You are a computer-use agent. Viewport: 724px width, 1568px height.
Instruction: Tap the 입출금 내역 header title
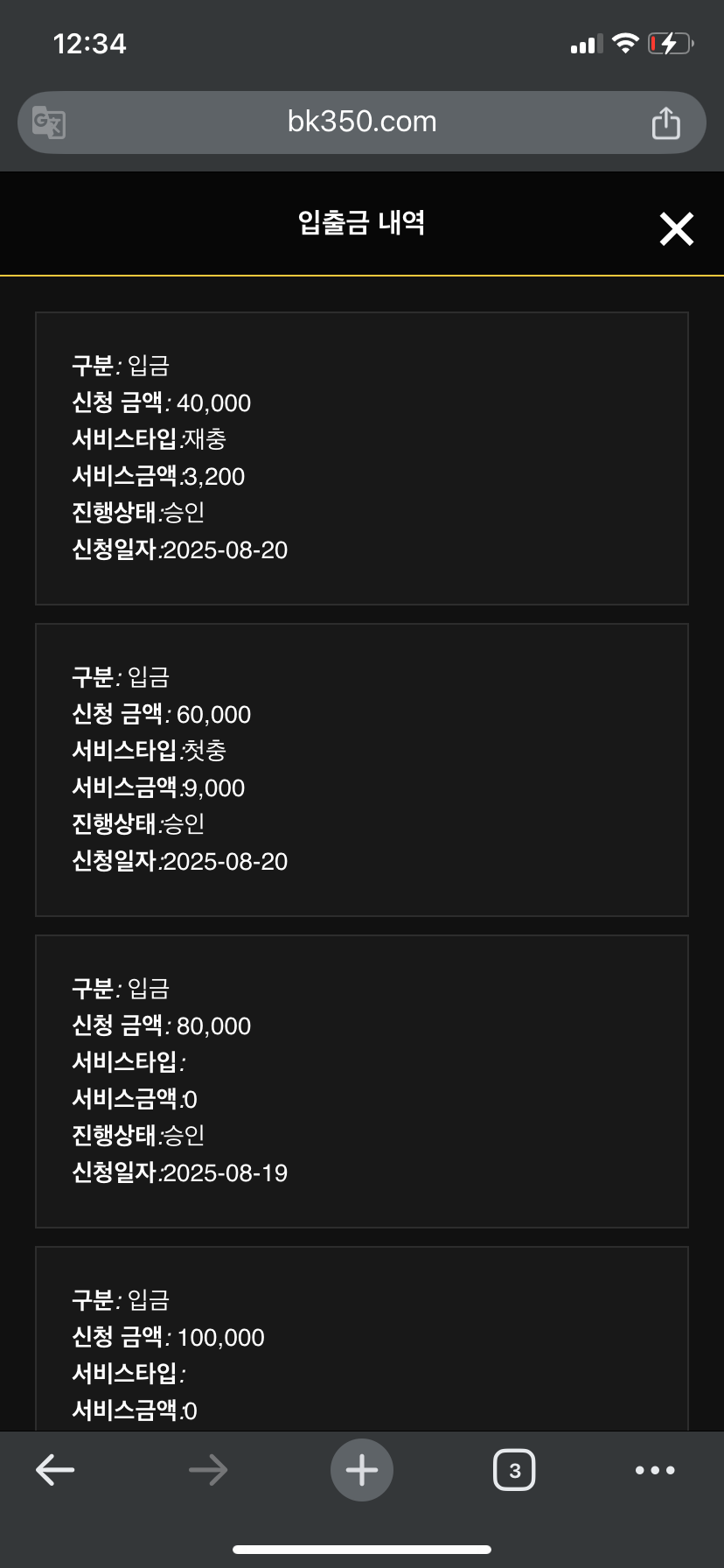pyautogui.click(x=362, y=222)
